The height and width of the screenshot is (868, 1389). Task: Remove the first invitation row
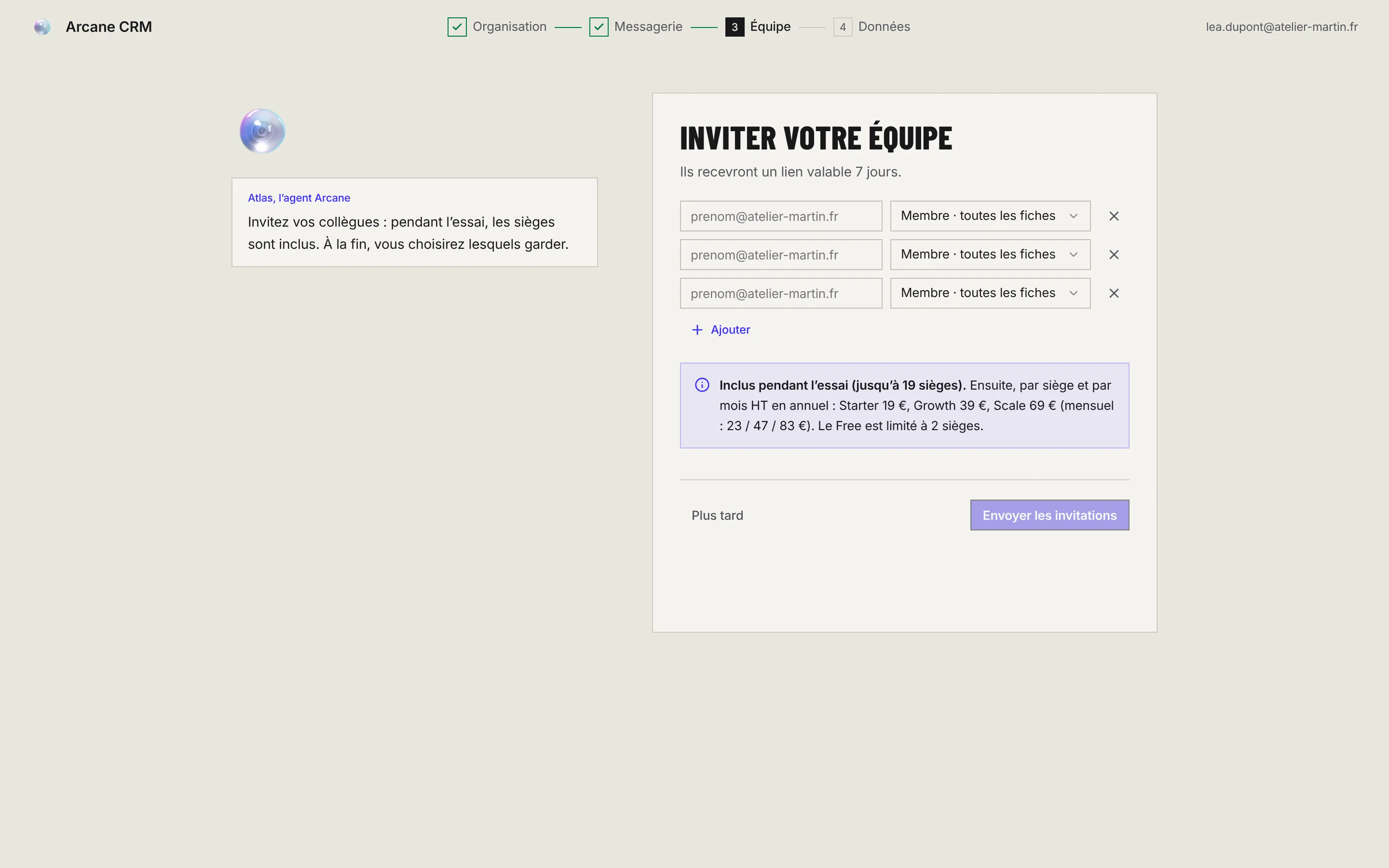(x=1114, y=216)
